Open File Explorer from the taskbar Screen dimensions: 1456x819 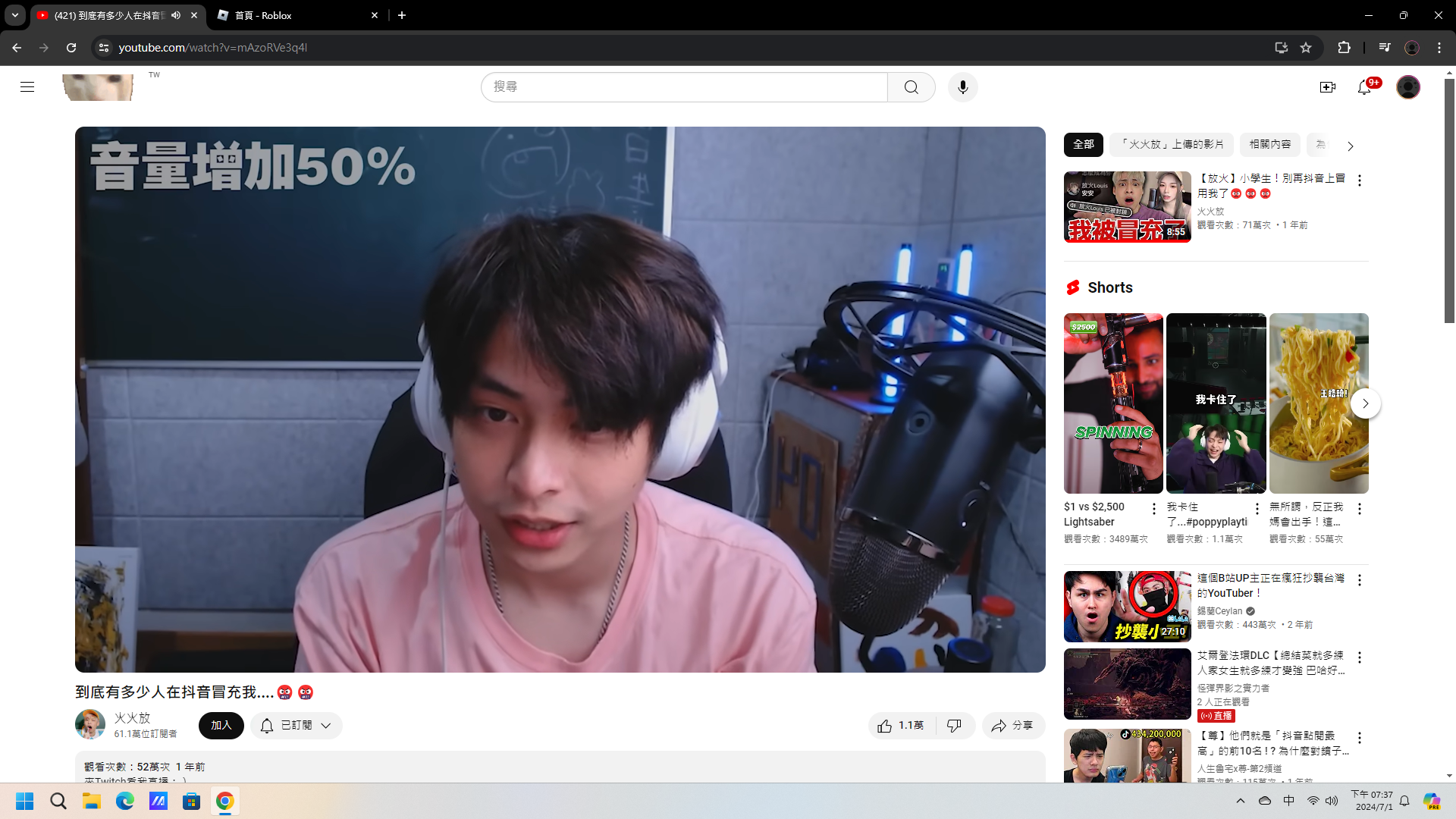point(92,801)
